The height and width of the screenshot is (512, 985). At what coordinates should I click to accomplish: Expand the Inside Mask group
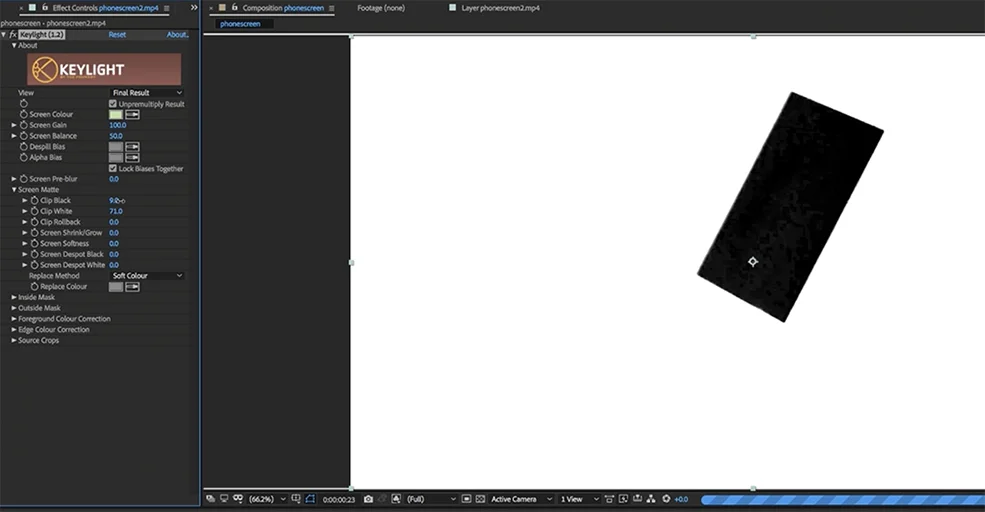pos(14,297)
